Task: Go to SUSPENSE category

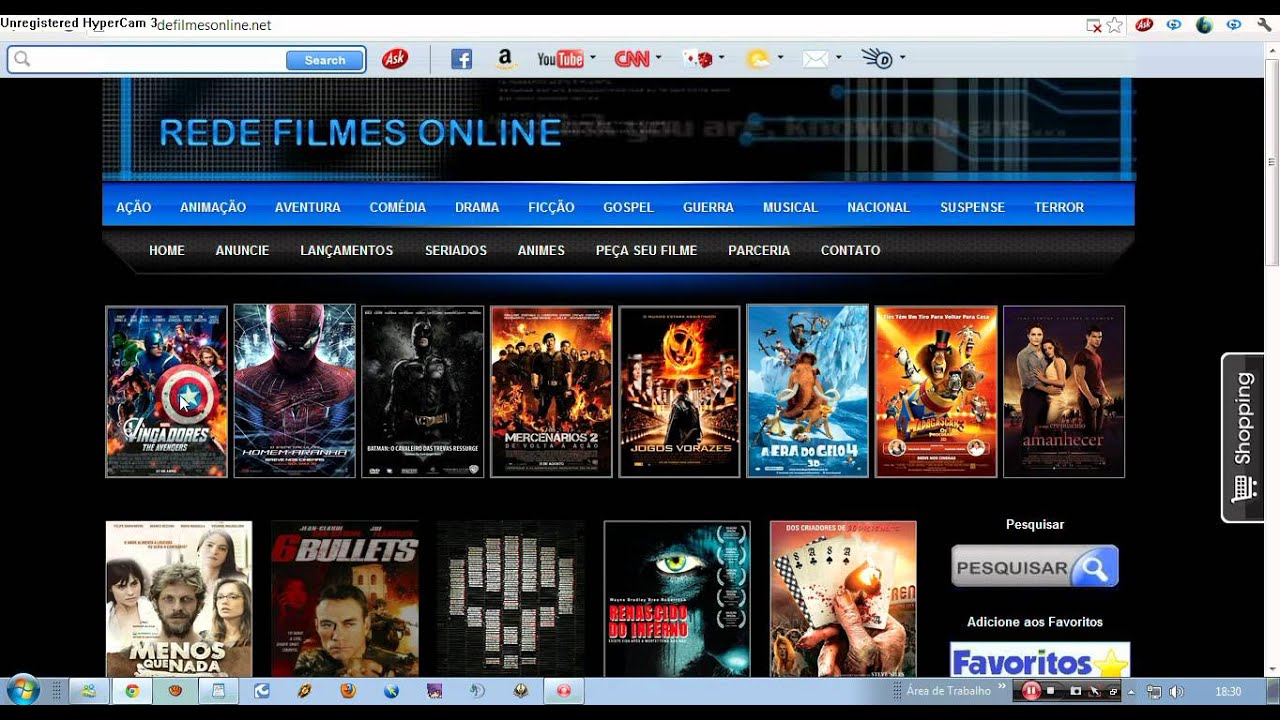Action: pos(972,207)
